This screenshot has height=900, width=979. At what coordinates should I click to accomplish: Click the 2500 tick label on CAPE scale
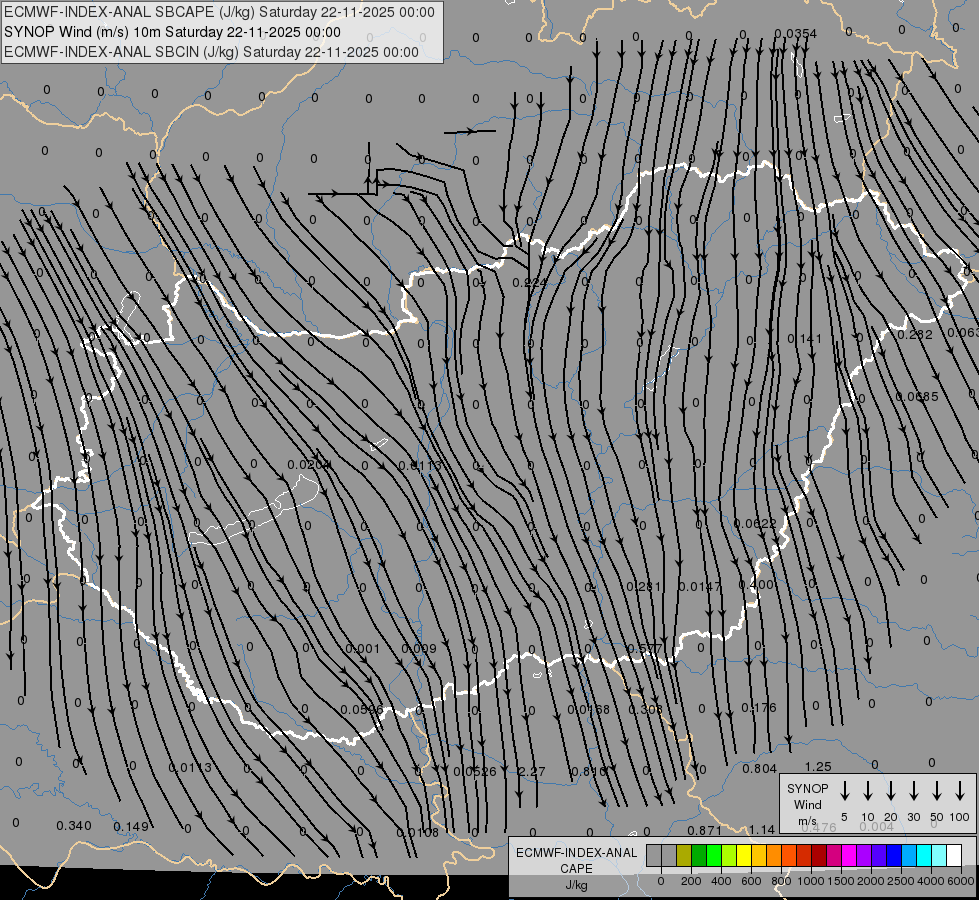point(901,881)
